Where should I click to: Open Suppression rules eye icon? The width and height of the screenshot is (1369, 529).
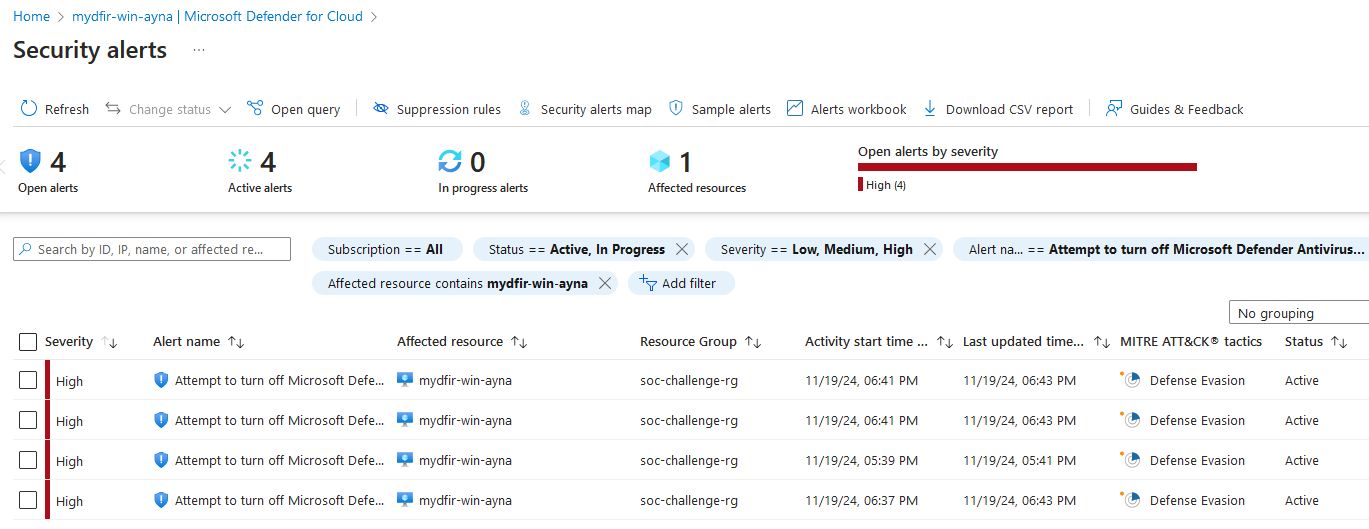point(380,109)
